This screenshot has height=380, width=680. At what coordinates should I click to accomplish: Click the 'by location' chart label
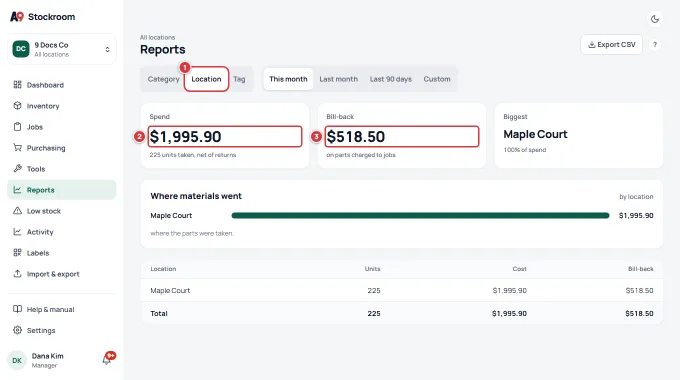pyautogui.click(x=636, y=197)
